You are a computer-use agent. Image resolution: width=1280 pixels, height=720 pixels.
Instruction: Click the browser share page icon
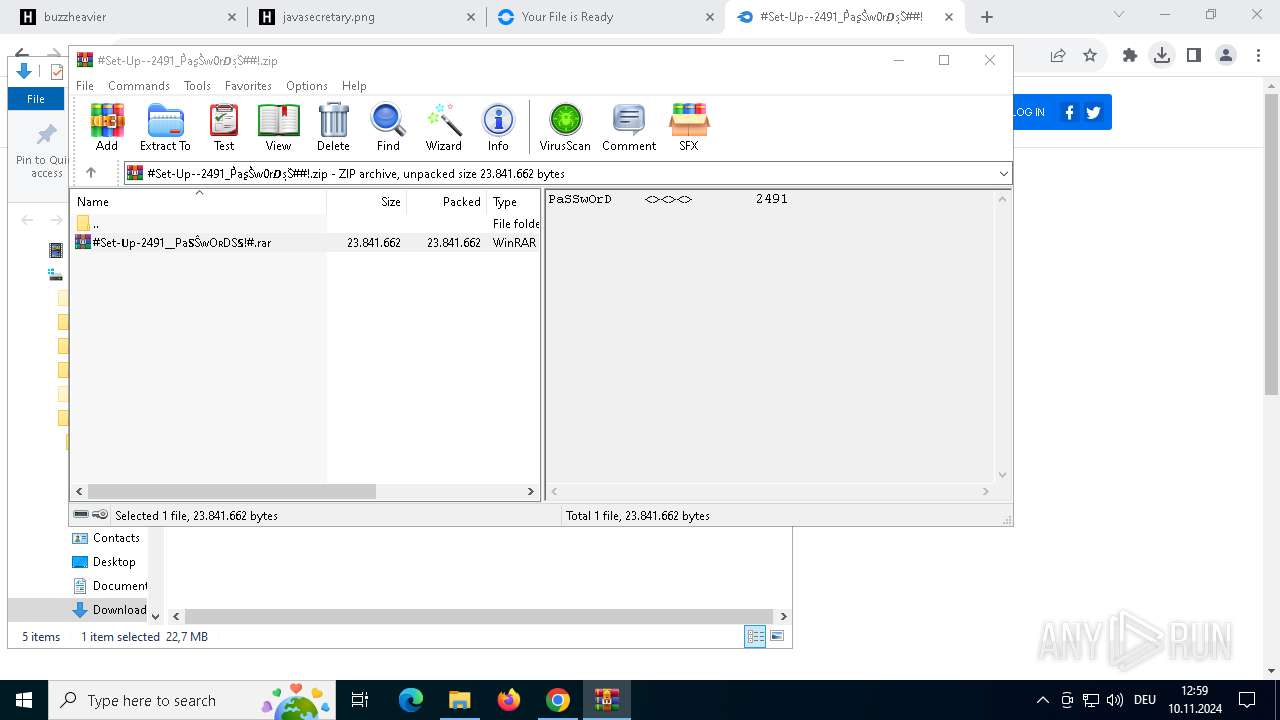tap(1058, 56)
